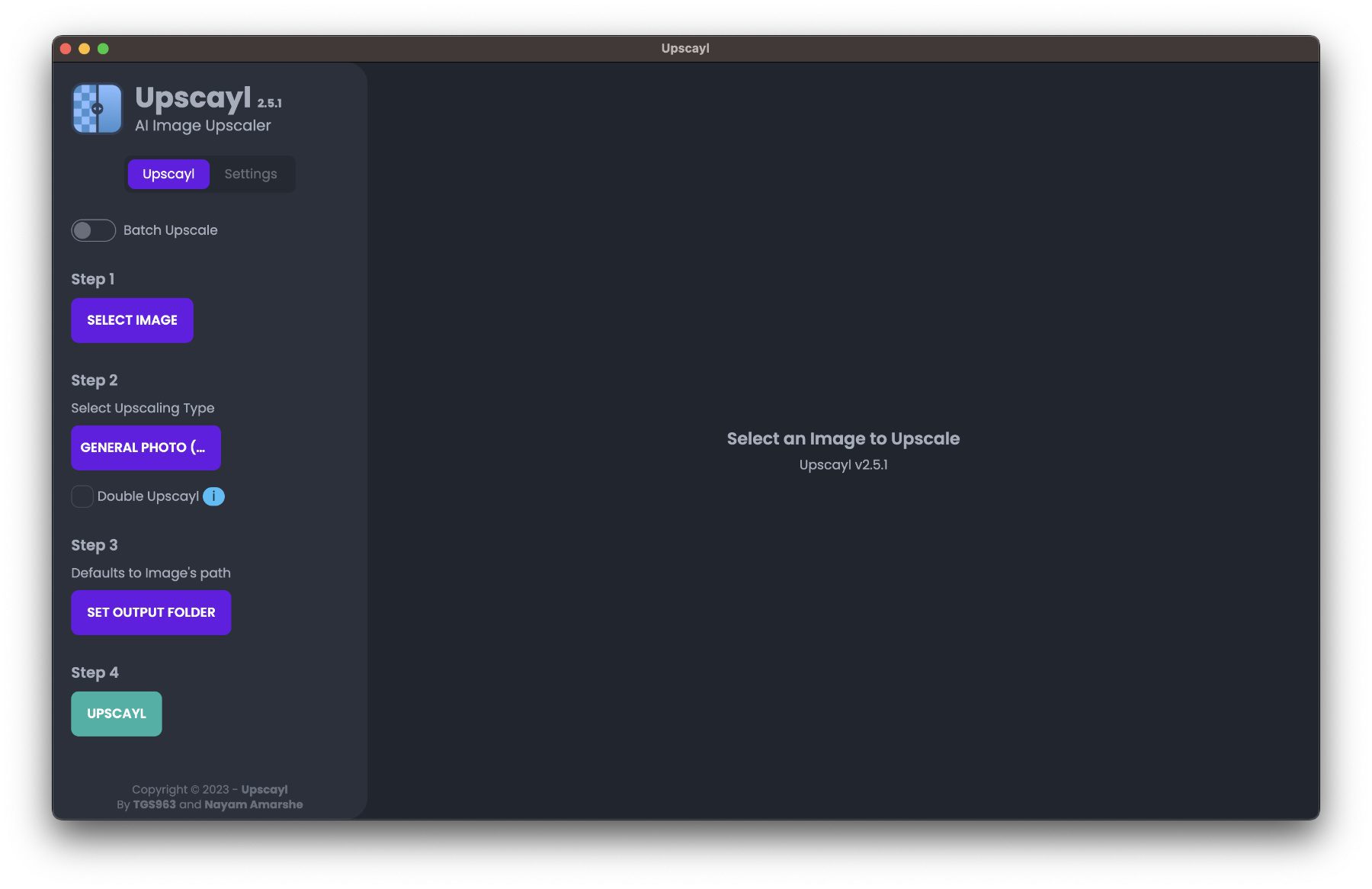Click the Upscayl app logo icon

(97, 109)
